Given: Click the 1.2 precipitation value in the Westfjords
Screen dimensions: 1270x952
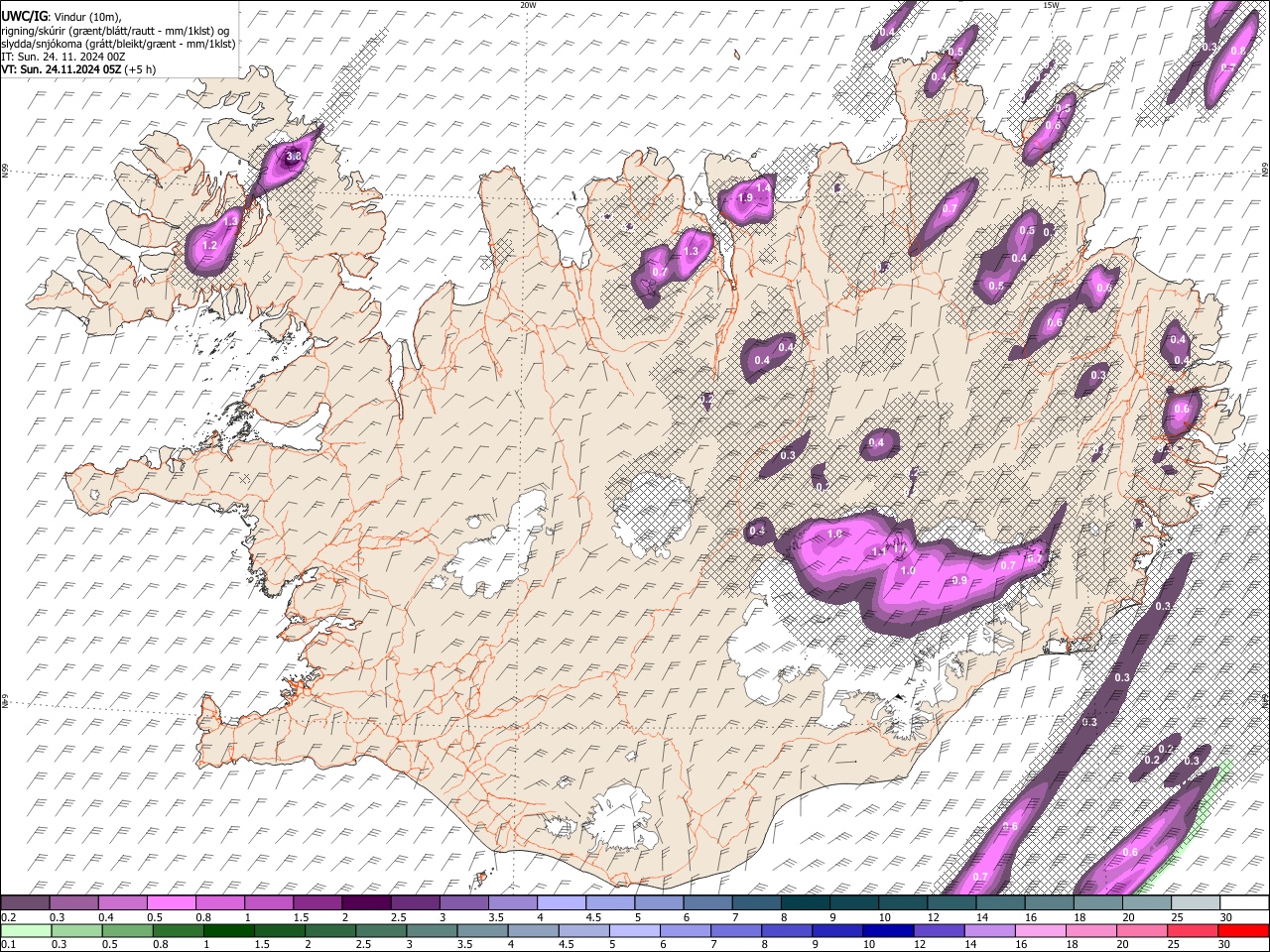Looking at the screenshot, I should point(209,245).
